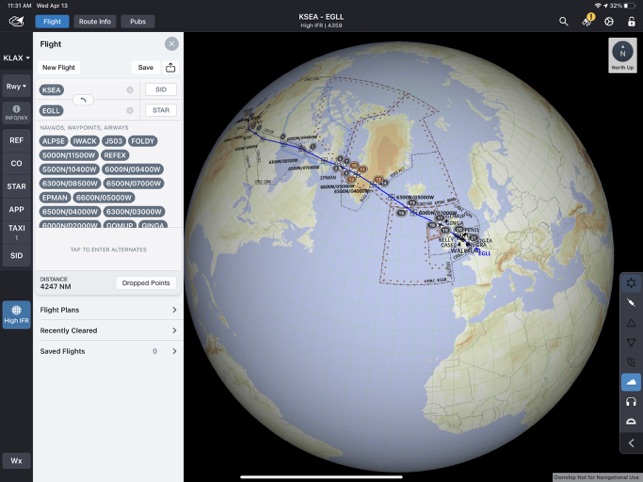Toggle the High IFR chart mode
Screen dimensions: 643x482
(16, 315)
